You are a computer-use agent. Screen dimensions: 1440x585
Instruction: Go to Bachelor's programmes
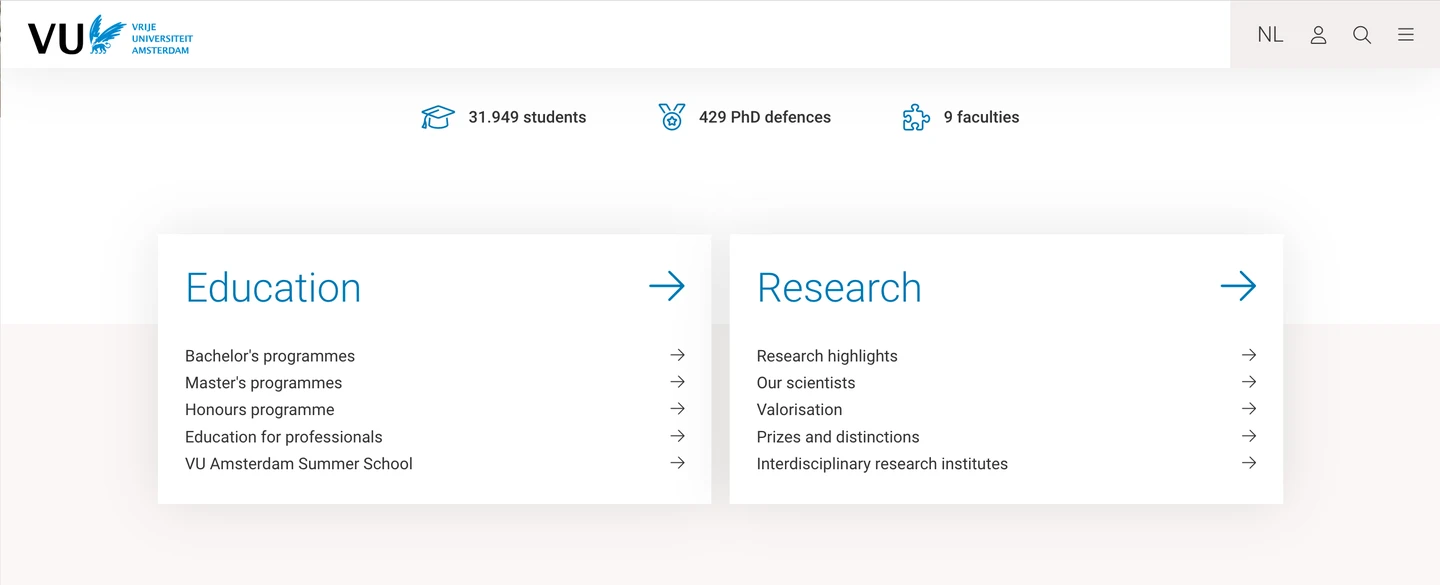click(x=270, y=356)
